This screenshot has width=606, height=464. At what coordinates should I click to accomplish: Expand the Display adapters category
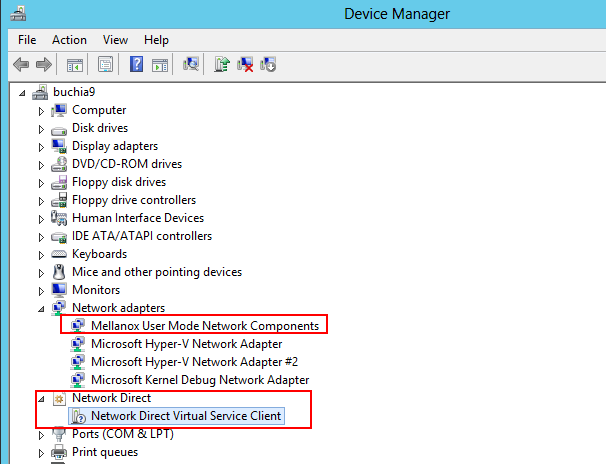41,146
